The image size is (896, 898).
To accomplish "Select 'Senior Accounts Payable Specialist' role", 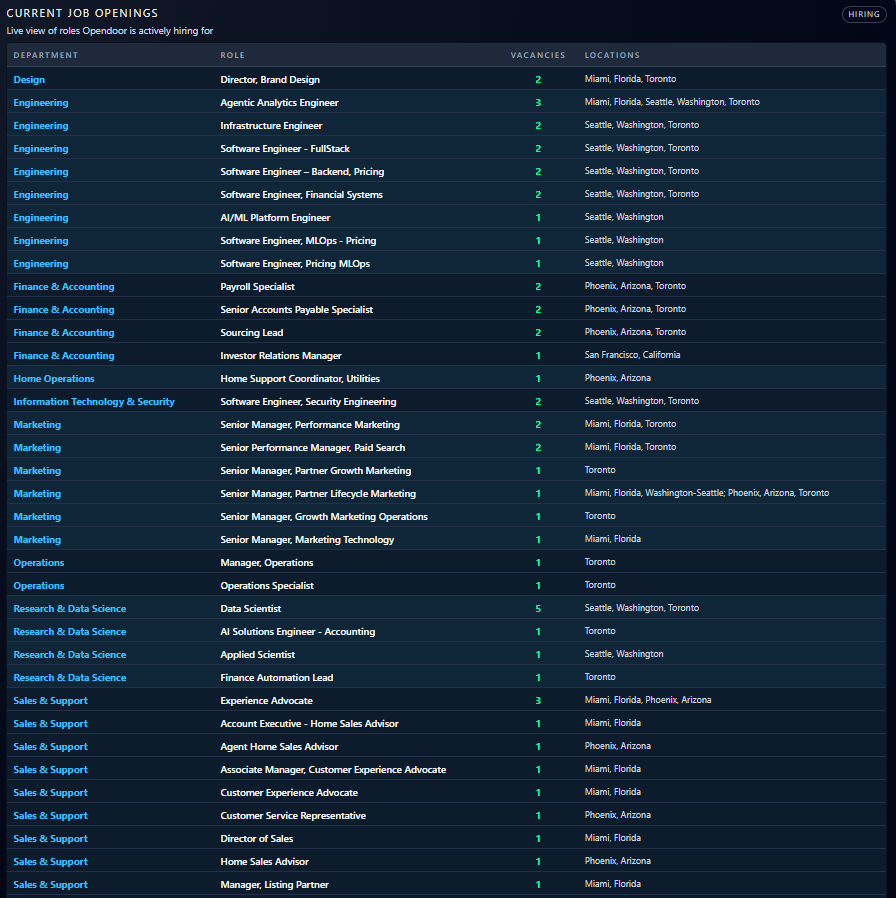I will (297, 309).
